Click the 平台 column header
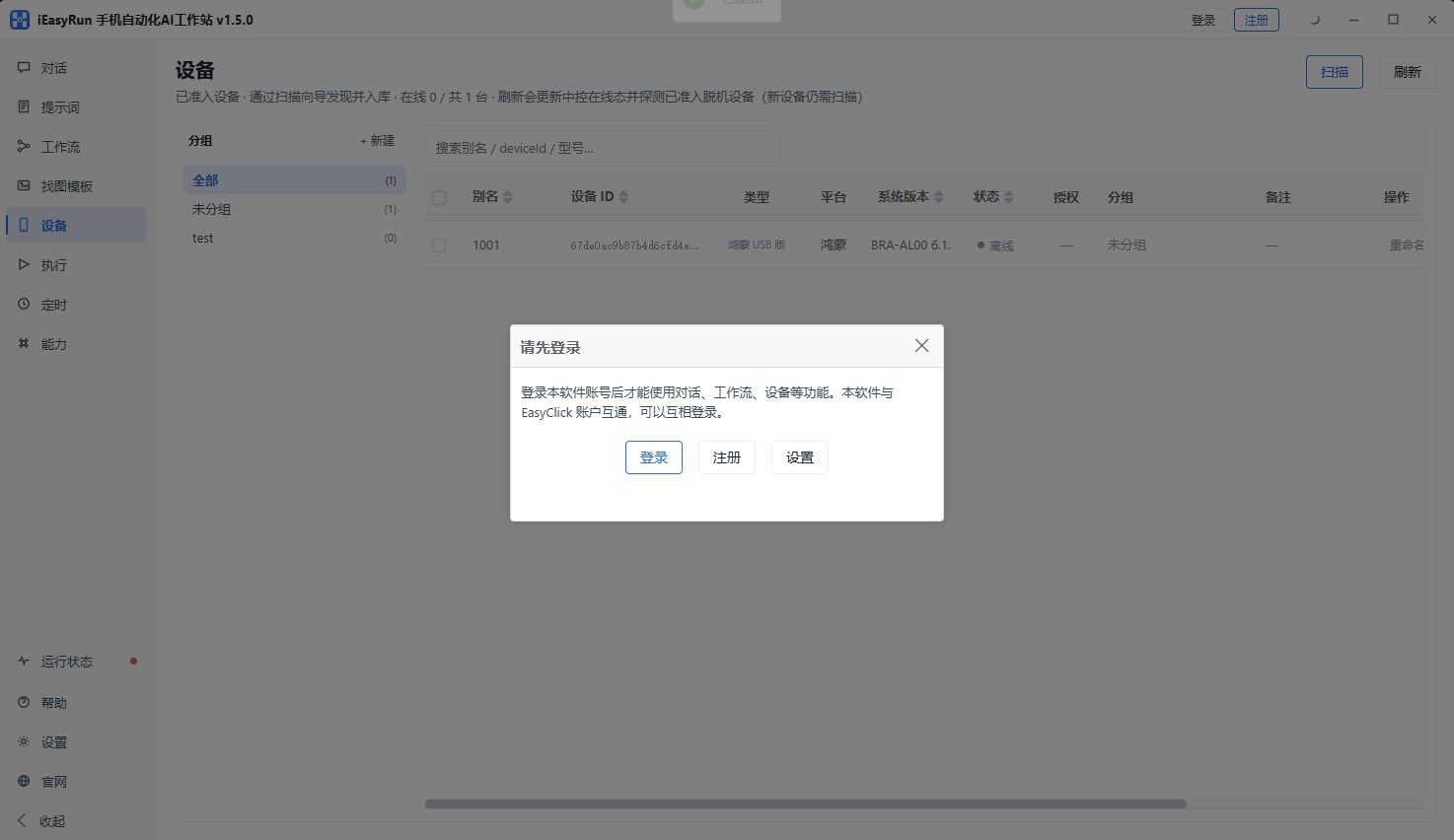Image resolution: width=1454 pixels, height=840 pixels. (834, 197)
